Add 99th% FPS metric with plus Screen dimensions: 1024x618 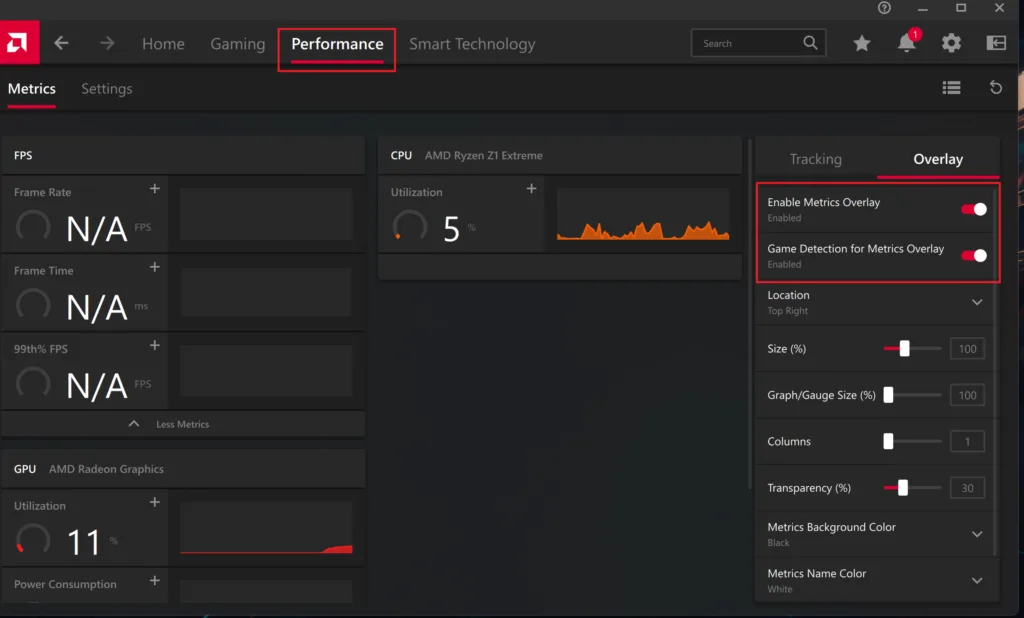point(155,346)
